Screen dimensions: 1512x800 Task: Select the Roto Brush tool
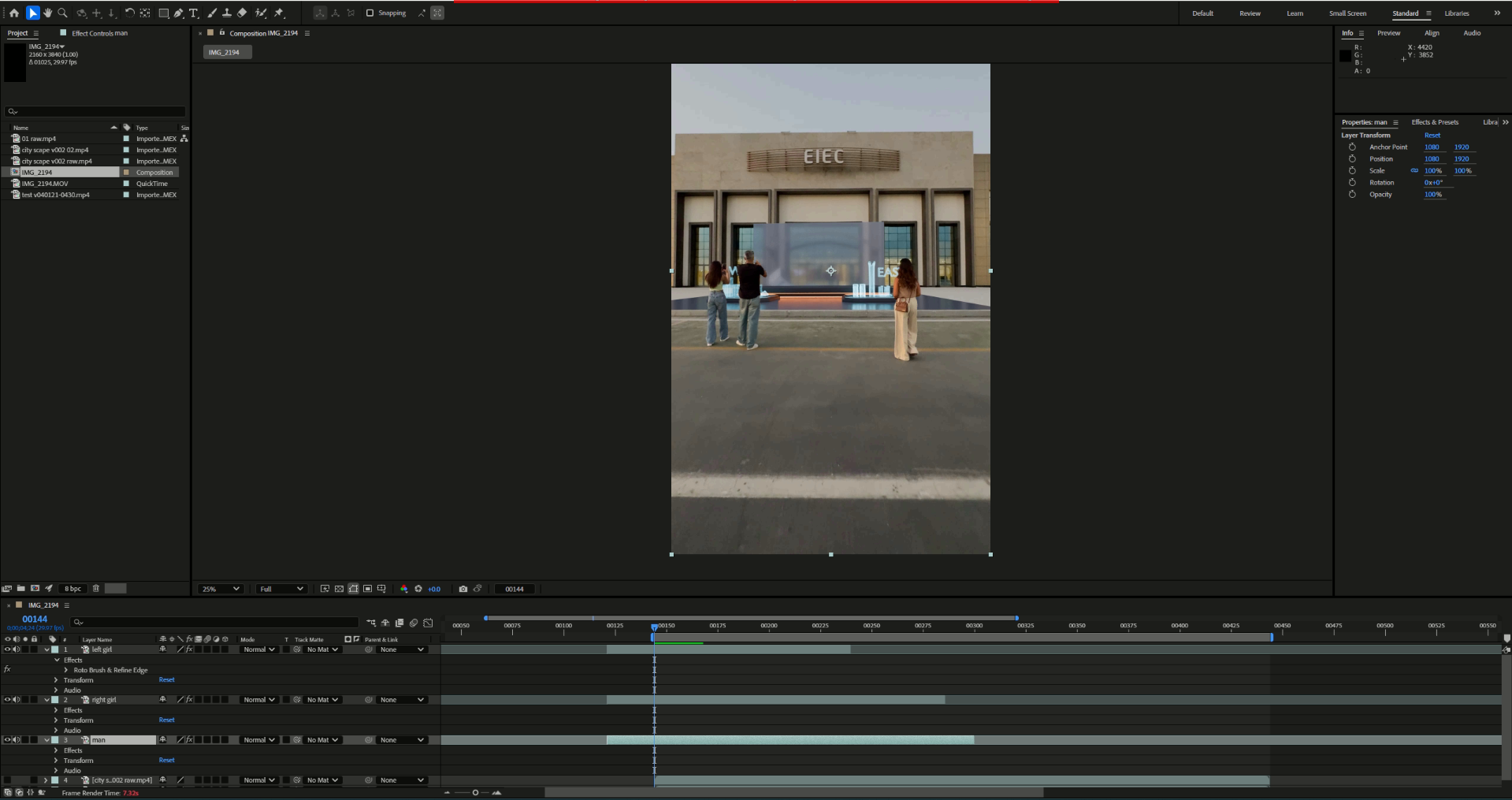coord(261,13)
